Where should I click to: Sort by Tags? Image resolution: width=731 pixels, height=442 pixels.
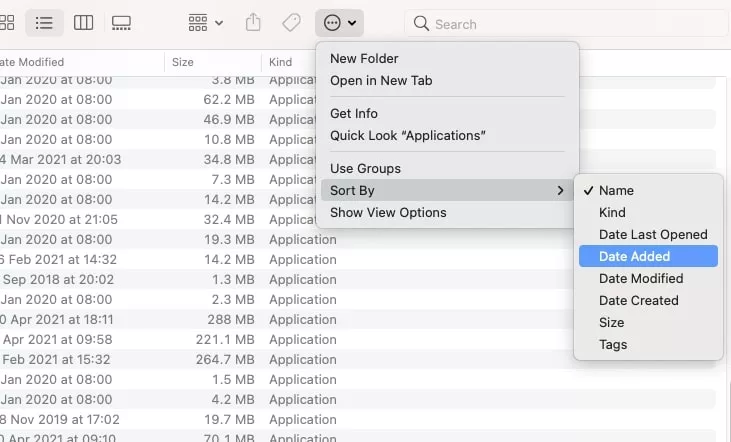point(648,345)
